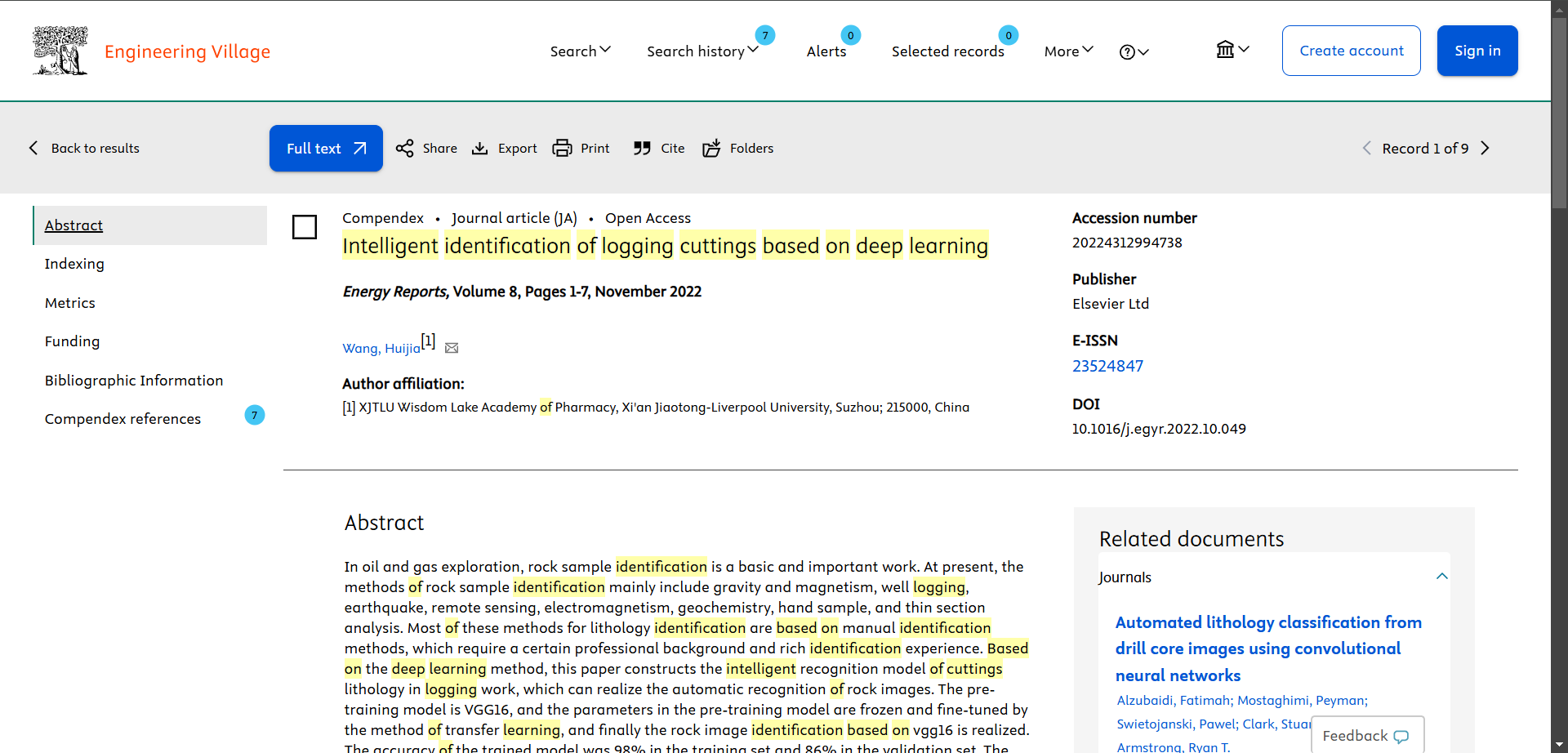Click the author email envelope icon
Image resolution: width=1568 pixels, height=753 pixels.
click(x=452, y=348)
